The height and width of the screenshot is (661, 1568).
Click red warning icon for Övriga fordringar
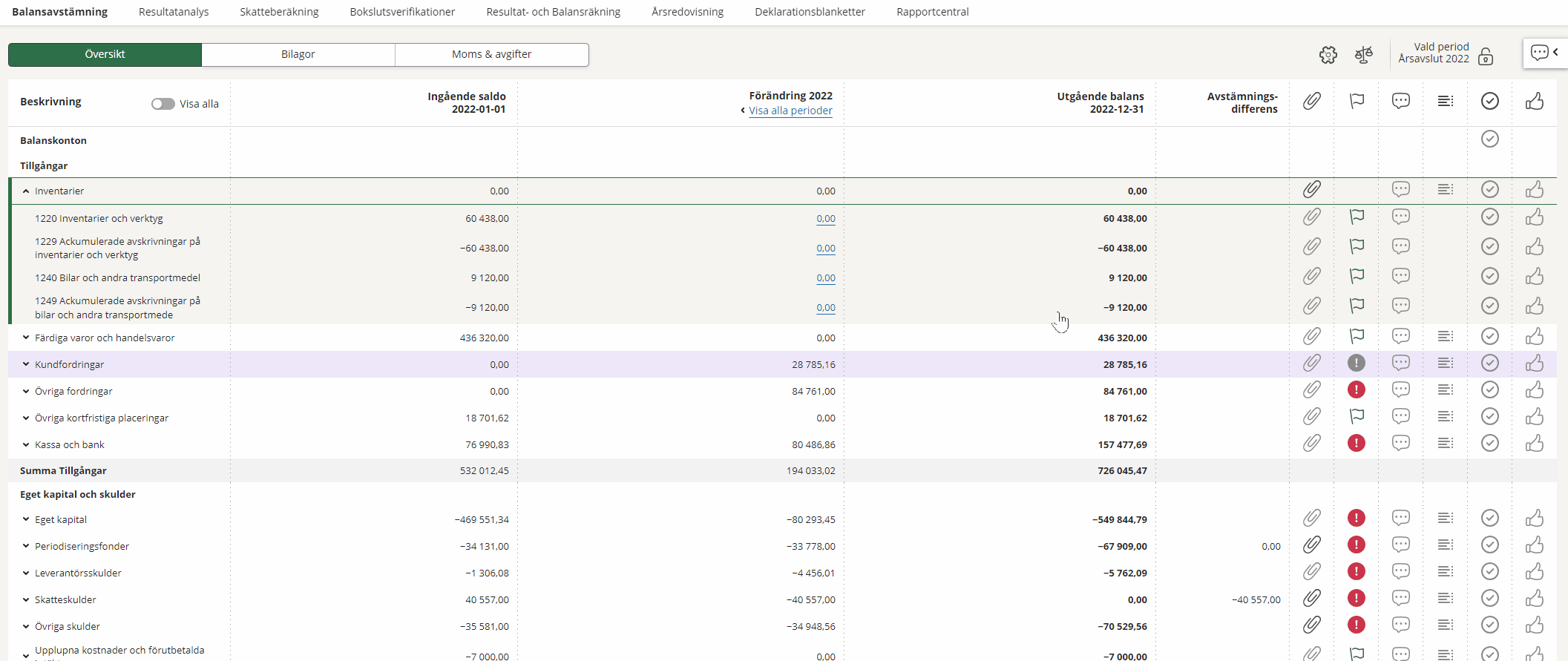coord(1357,389)
